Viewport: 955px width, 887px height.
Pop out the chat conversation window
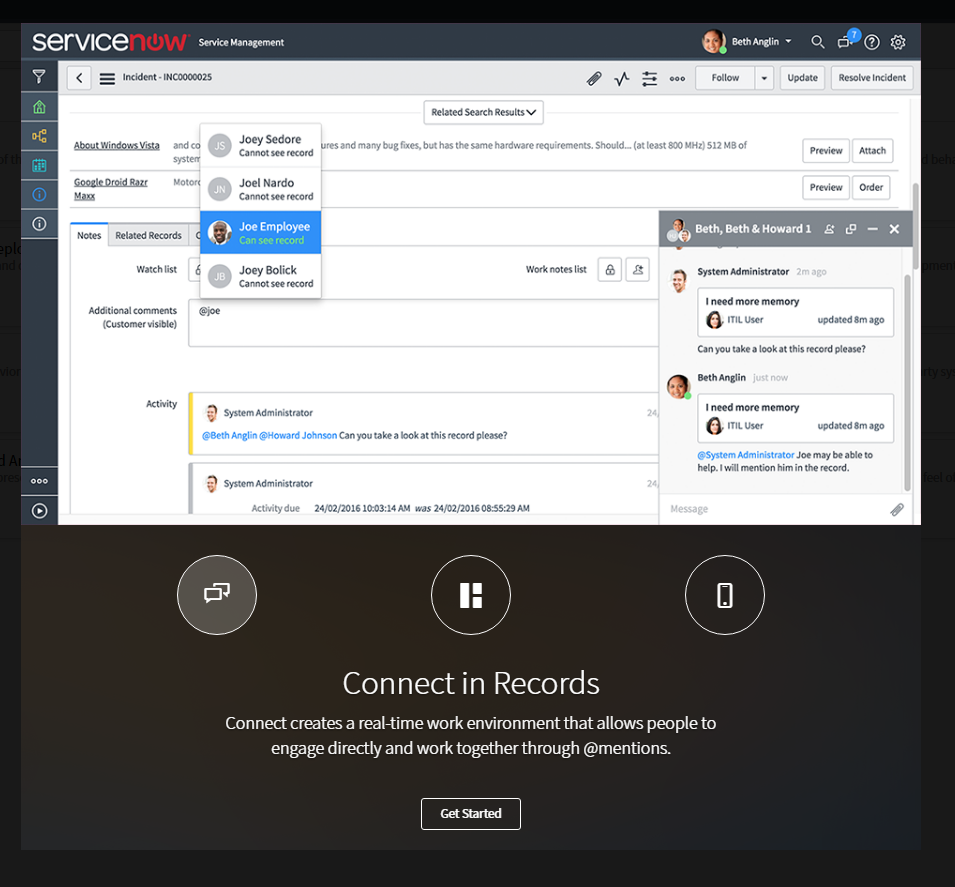(x=851, y=229)
